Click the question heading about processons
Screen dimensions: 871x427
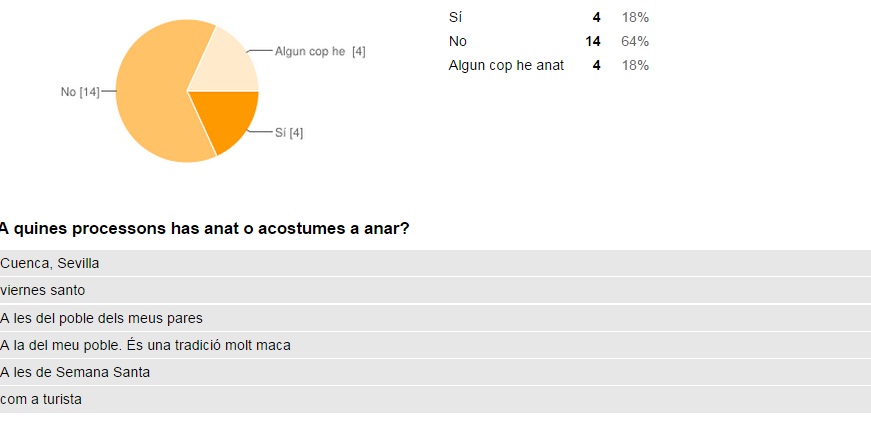pyautogui.click(x=204, y=228)
